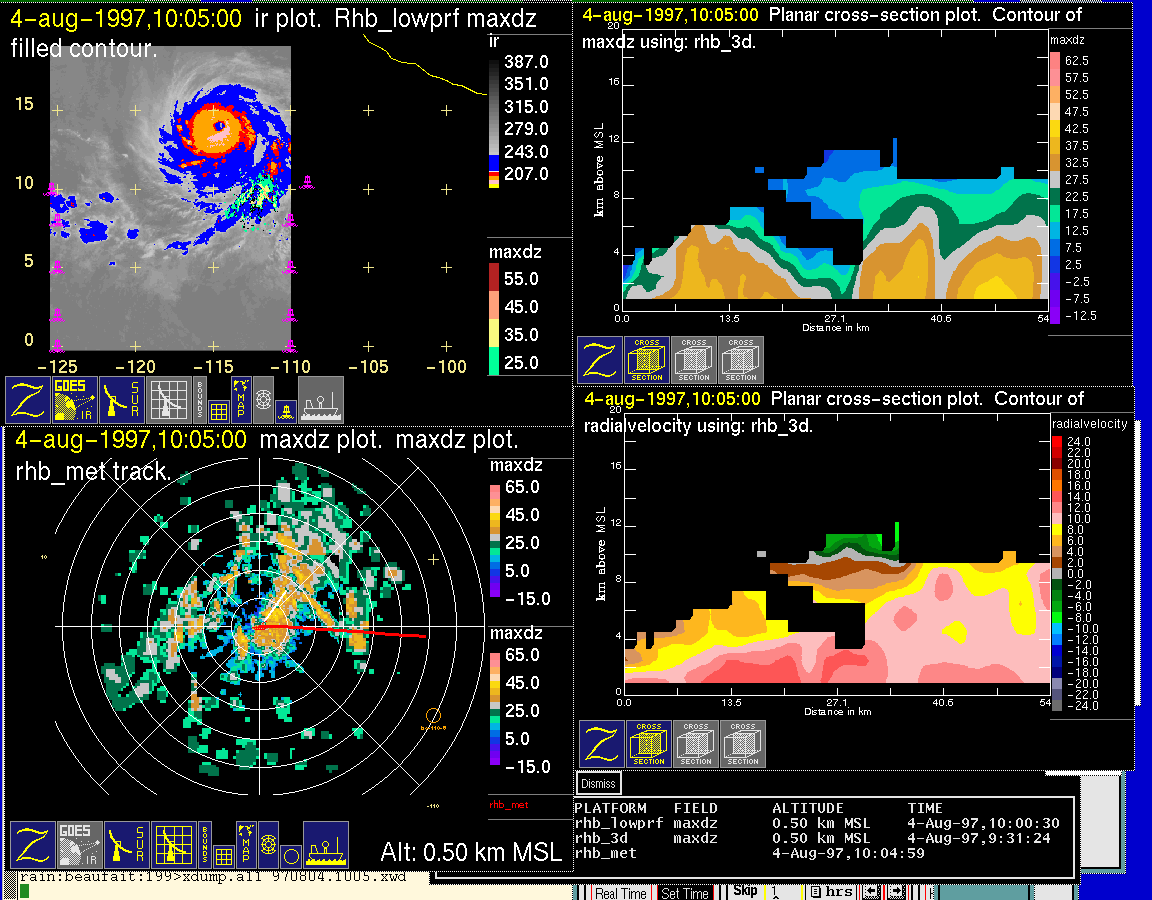Select the SUR radar surveillance icon in top panel
Viewport: 1152px width, 900px height.
pyautogui.click(x=123, y=400)
